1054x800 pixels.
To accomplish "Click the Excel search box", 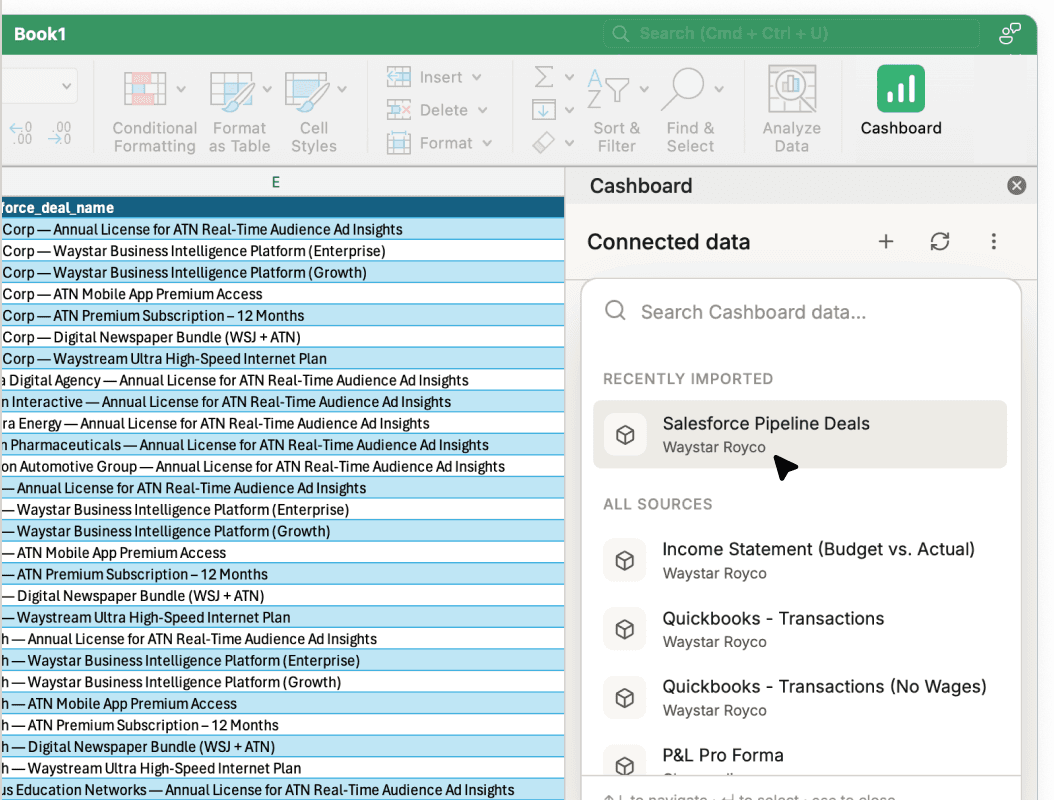I will coord(791,33).
